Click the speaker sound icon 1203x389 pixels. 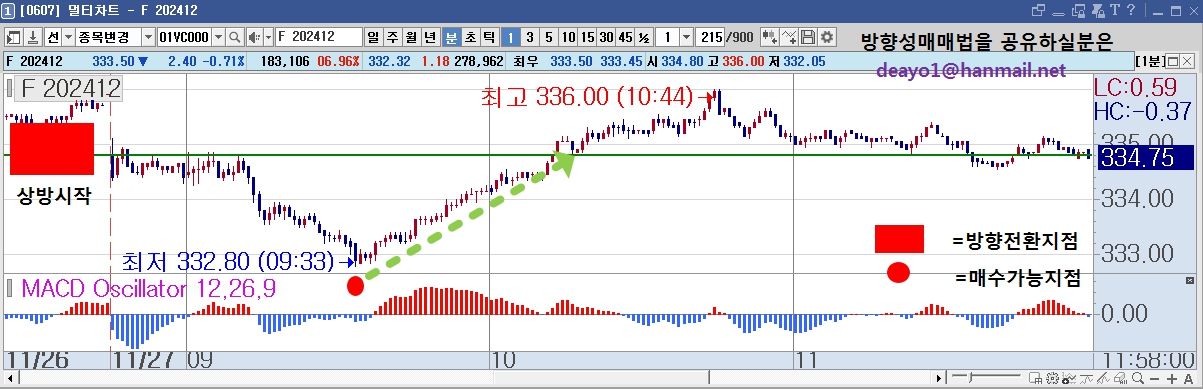(254, 37)
